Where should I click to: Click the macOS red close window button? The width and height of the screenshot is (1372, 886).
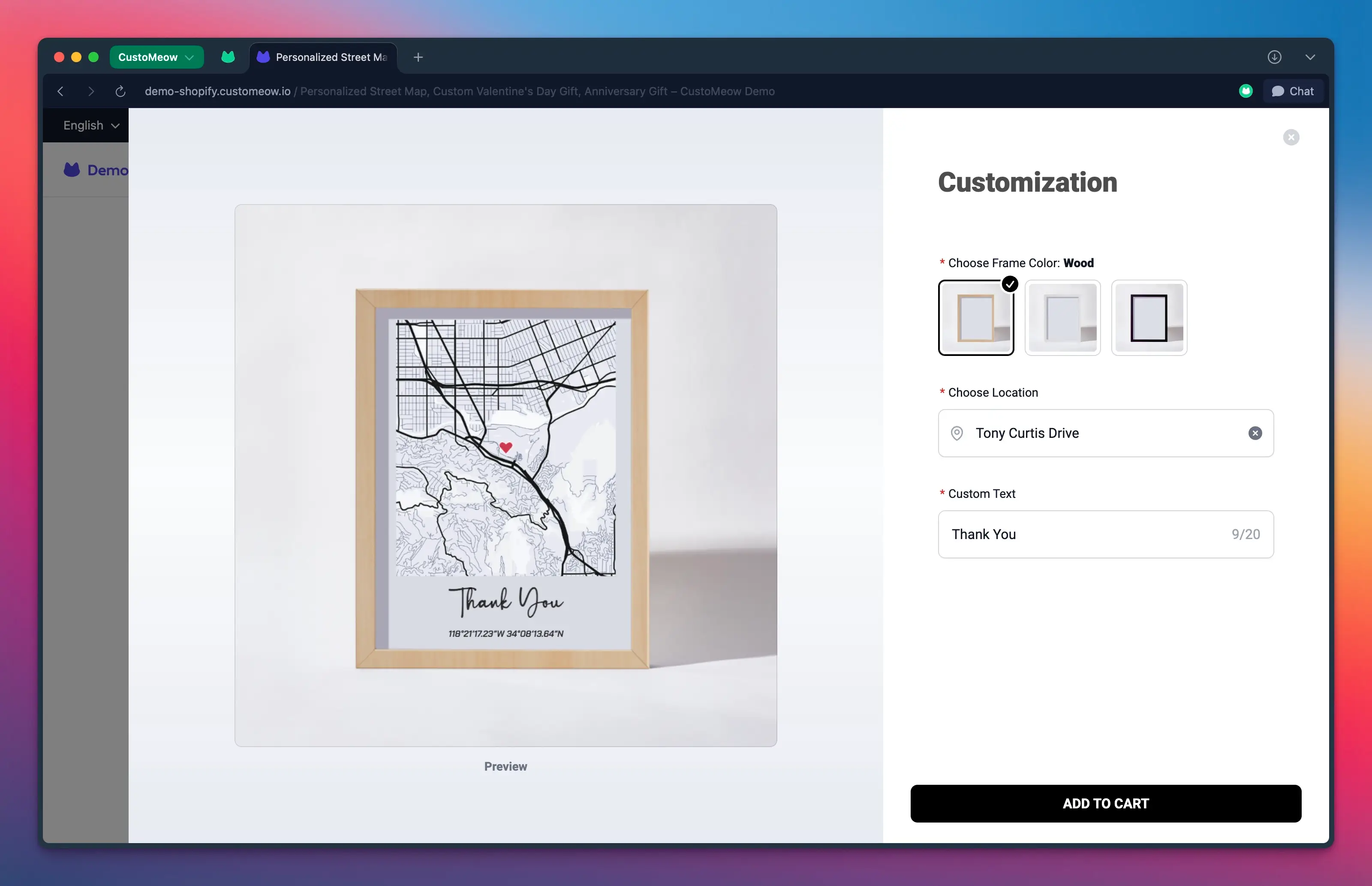coord(59,57)
